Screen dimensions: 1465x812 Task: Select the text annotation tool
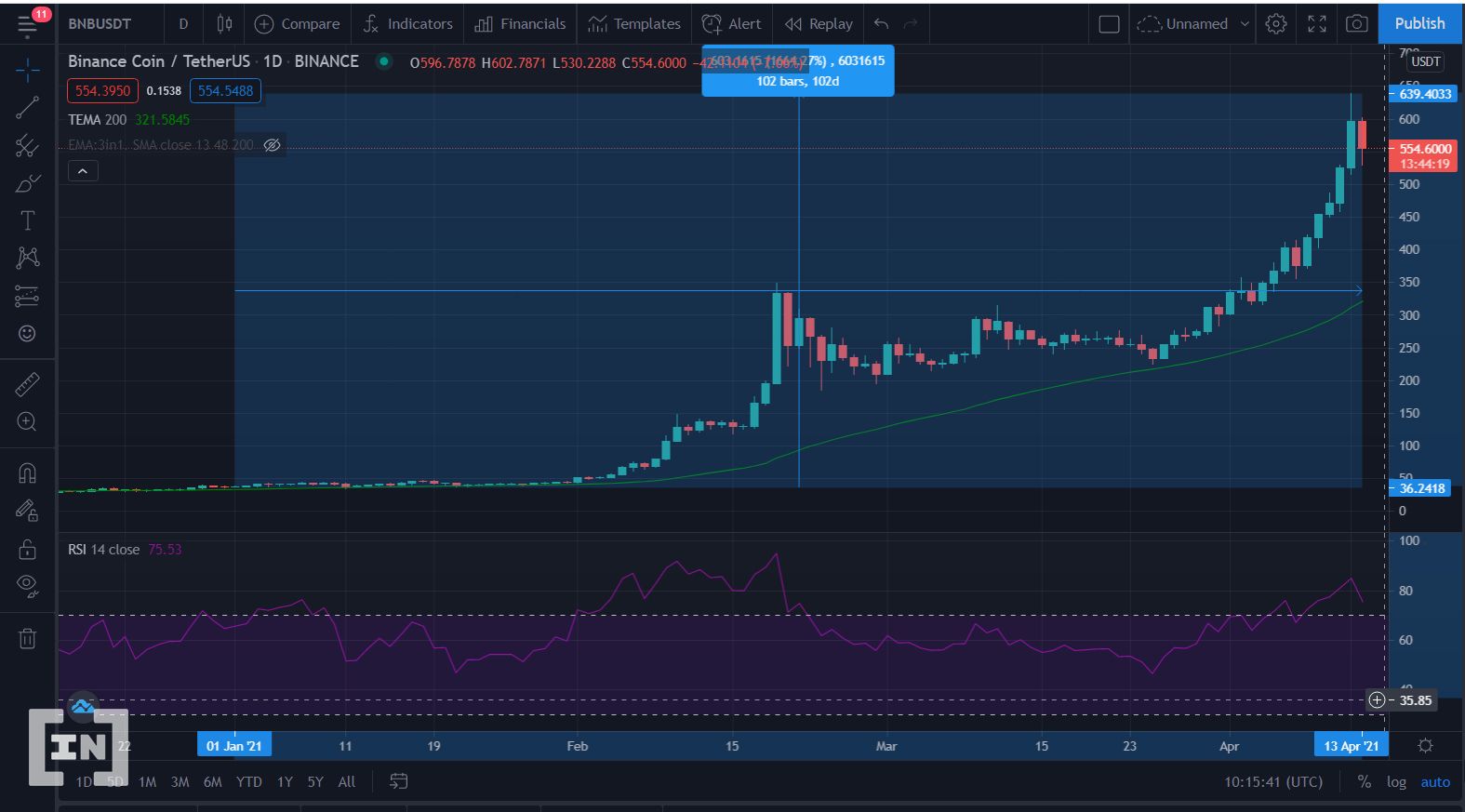click(27, 220)
